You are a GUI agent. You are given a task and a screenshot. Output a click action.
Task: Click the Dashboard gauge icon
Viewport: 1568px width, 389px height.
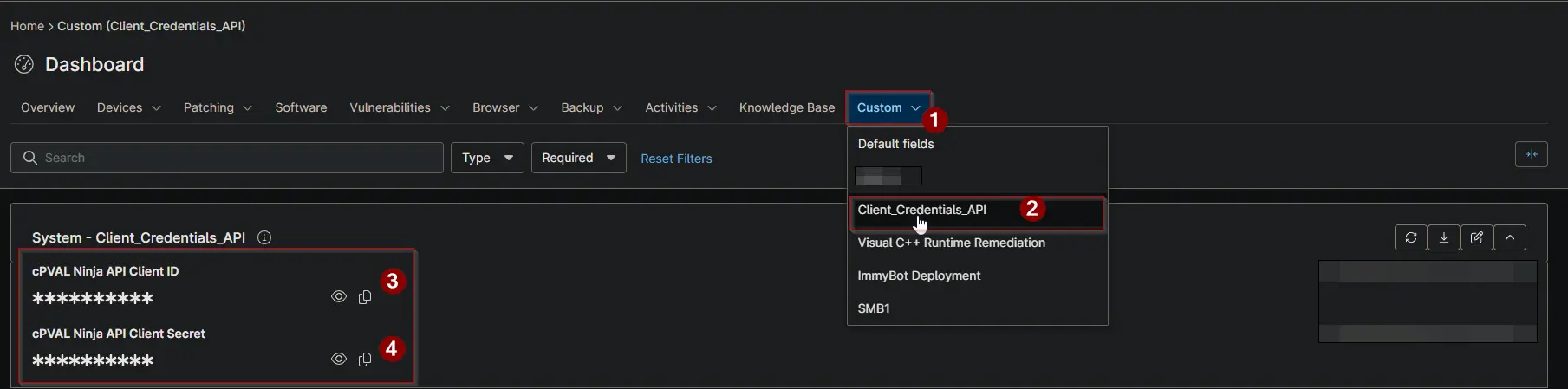24,64
